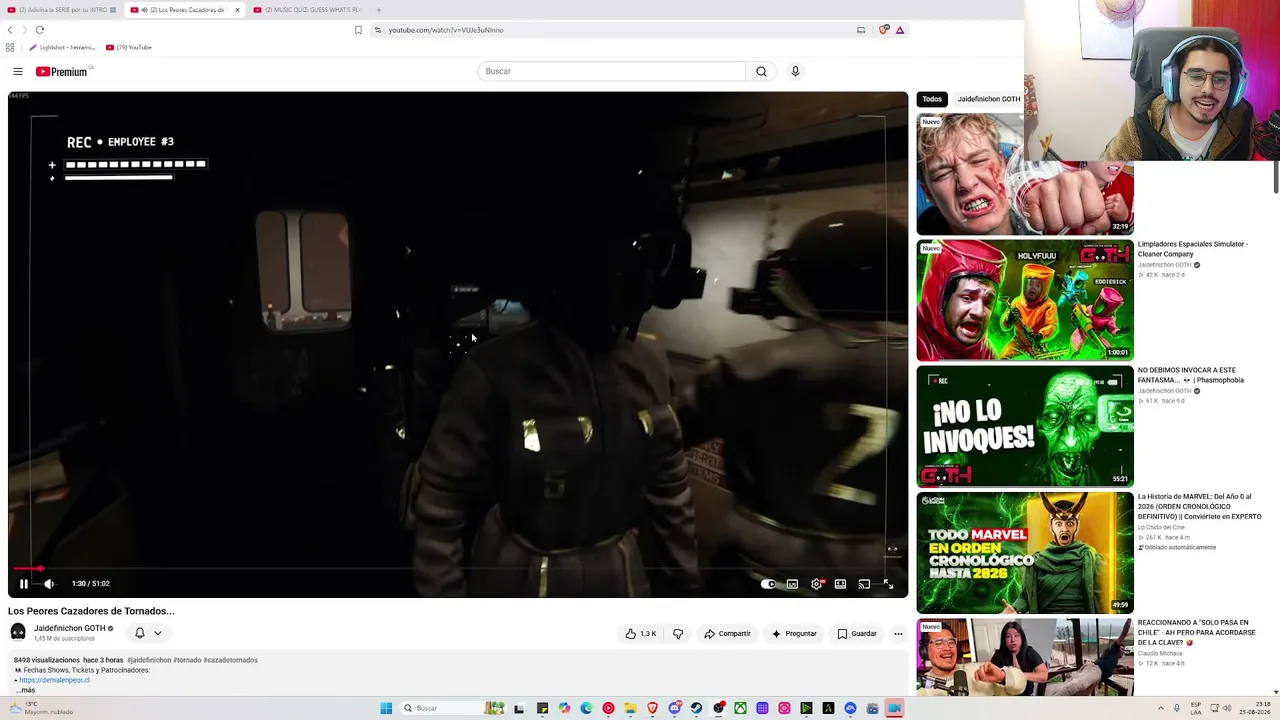Image resolution: width=1280 pixels, height=720 pixels.
Task: Turn on subtitles in the player
Action: tap(792, 584)
